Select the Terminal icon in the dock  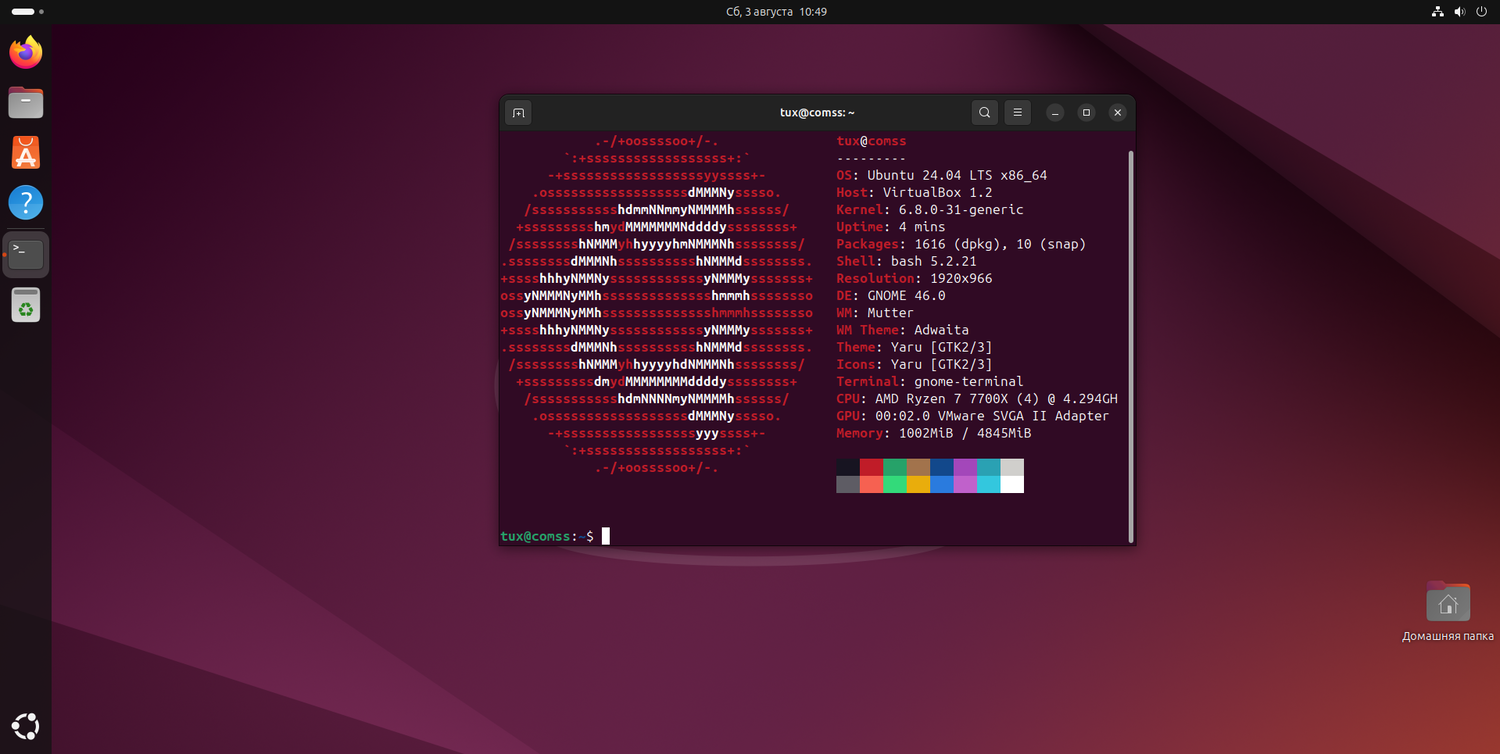click(x=26, y=254)
